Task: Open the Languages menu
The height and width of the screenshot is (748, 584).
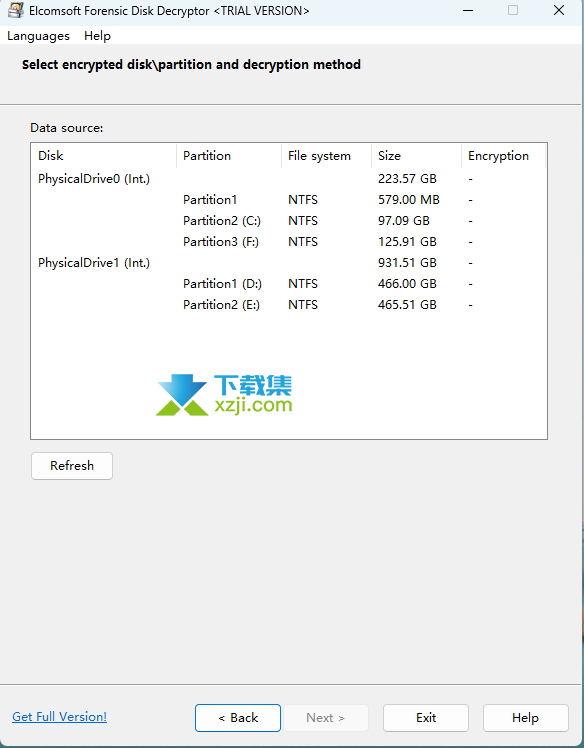Action: [38, 36]
